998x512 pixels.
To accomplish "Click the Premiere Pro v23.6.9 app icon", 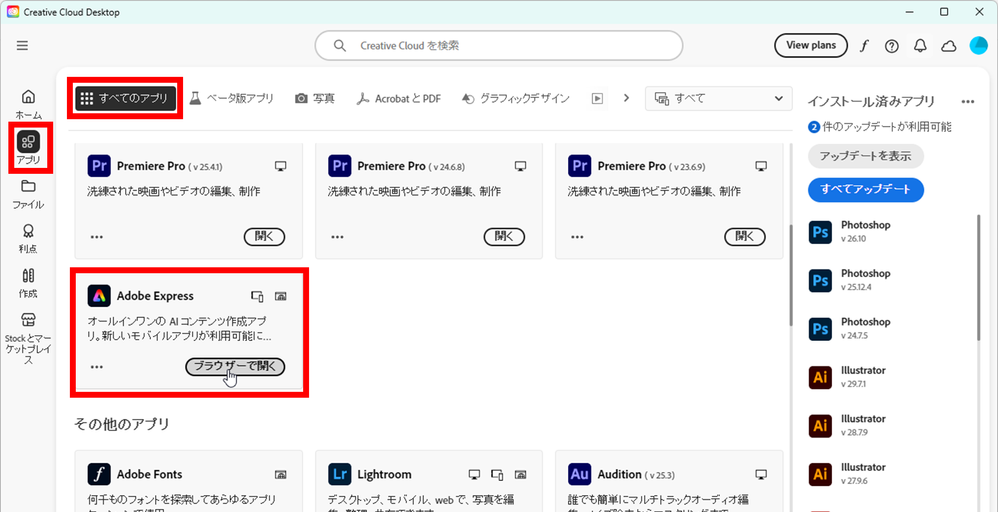I will 579,166.
